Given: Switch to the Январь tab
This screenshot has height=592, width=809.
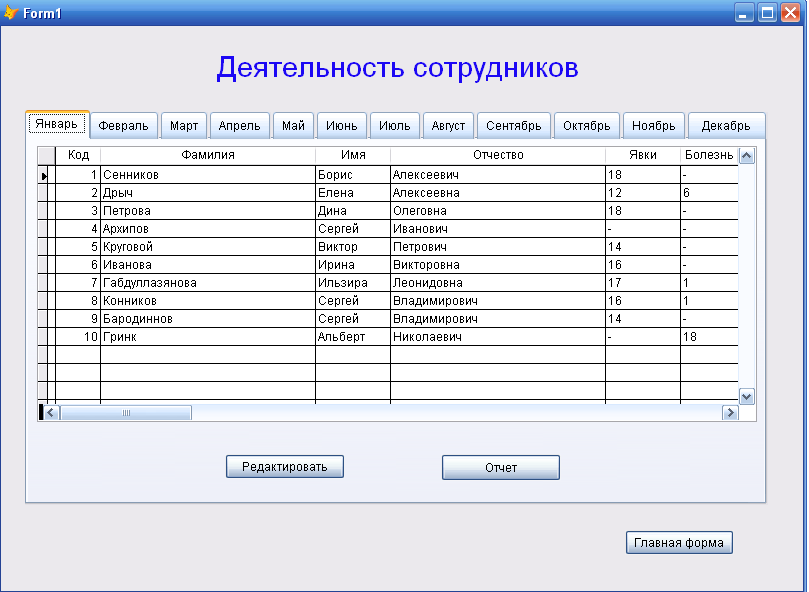Looking at the screenshot, I should 57,124.
